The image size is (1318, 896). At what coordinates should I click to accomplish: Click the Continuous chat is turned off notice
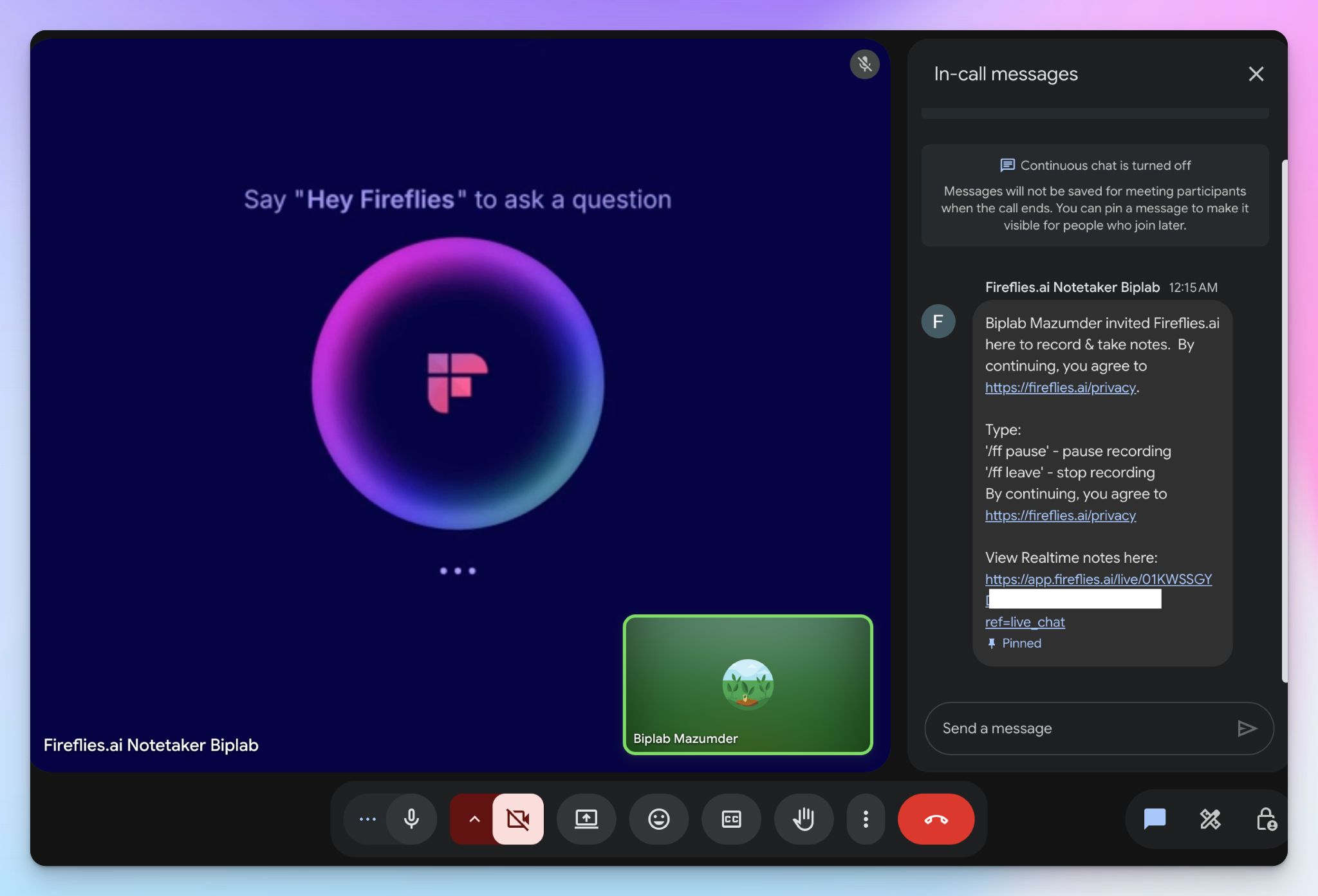[1095, 195]
